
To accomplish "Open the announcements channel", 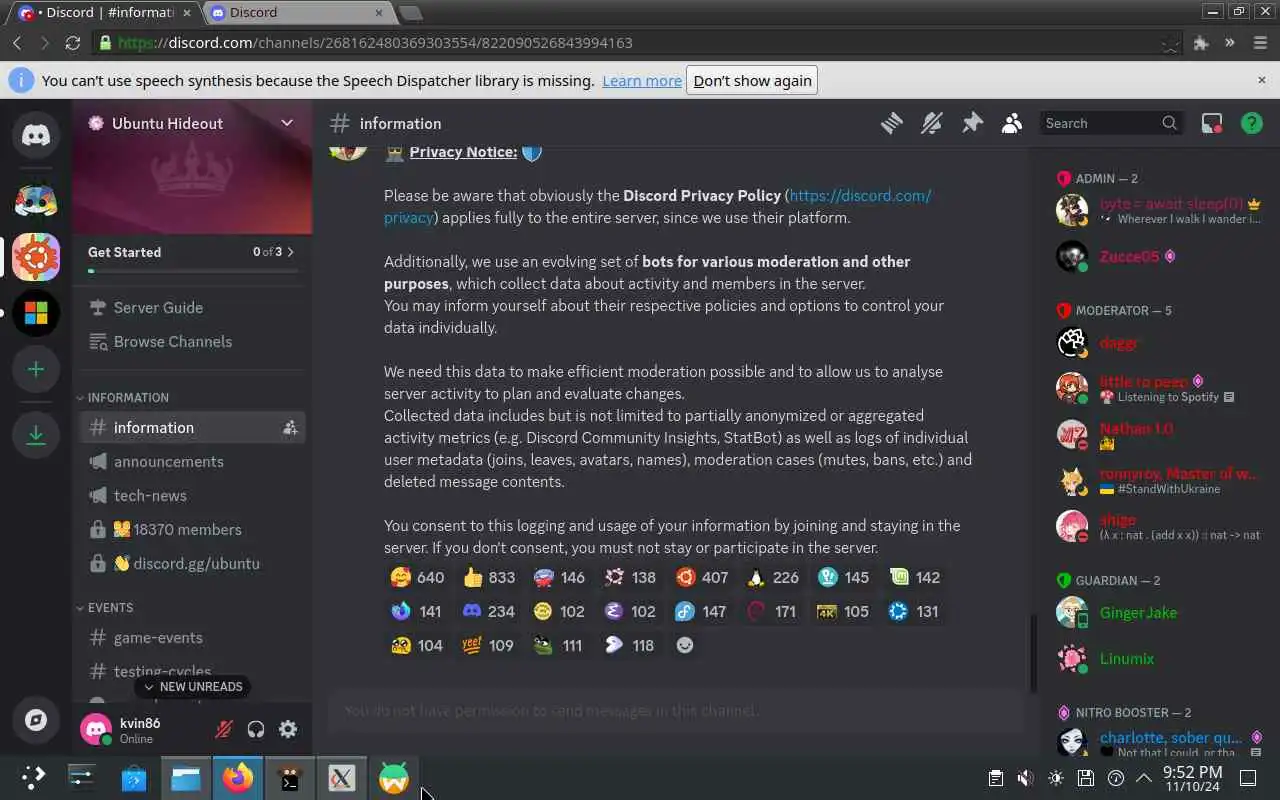I will click(x=192, y=461).
